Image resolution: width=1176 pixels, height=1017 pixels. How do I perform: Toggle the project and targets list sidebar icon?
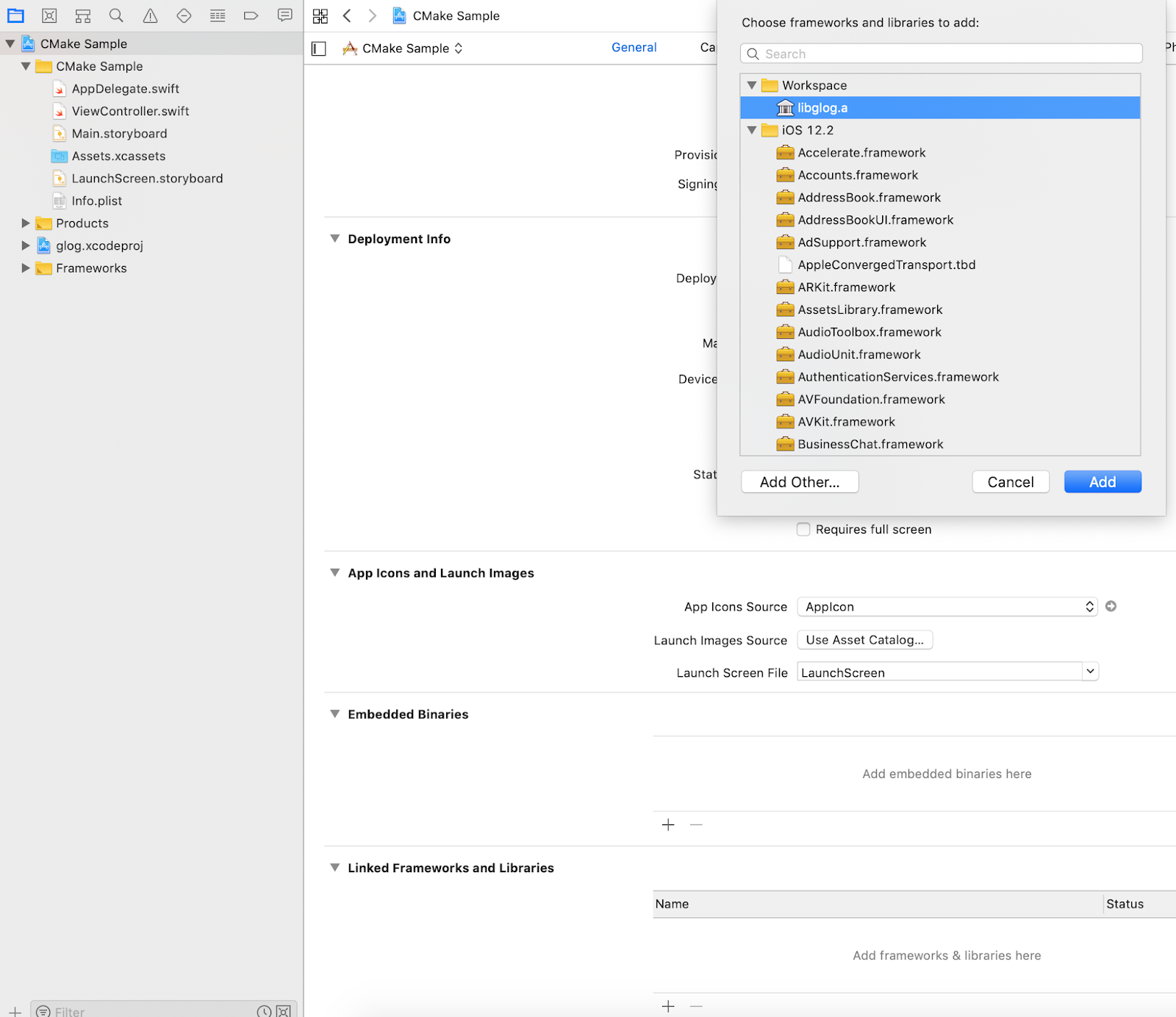click(319, 48)
